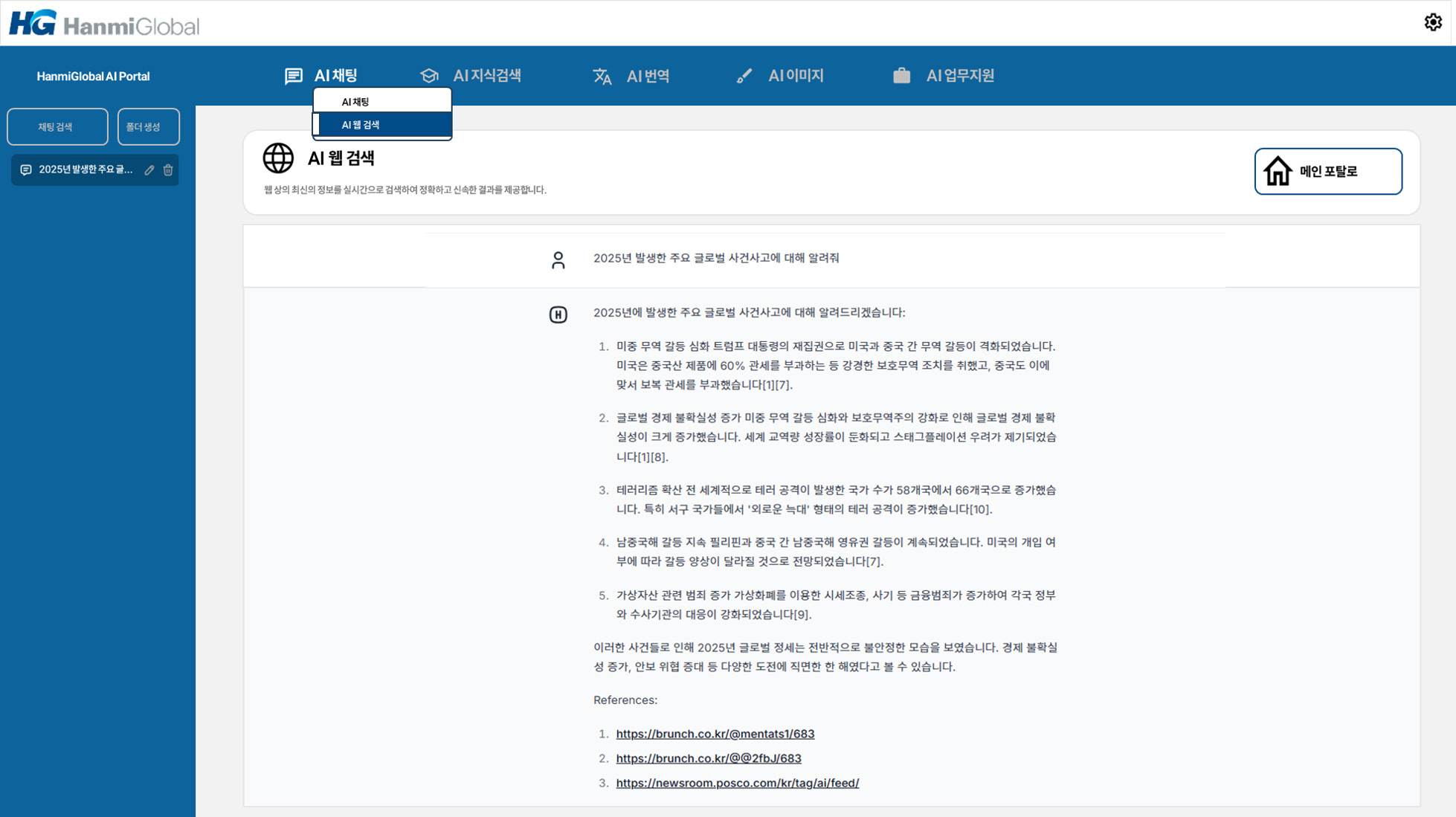Click the AI 이미지 brush icon
Image resolution: width=1456 pixels, height=817 pixels.
(x=744, y=76)
